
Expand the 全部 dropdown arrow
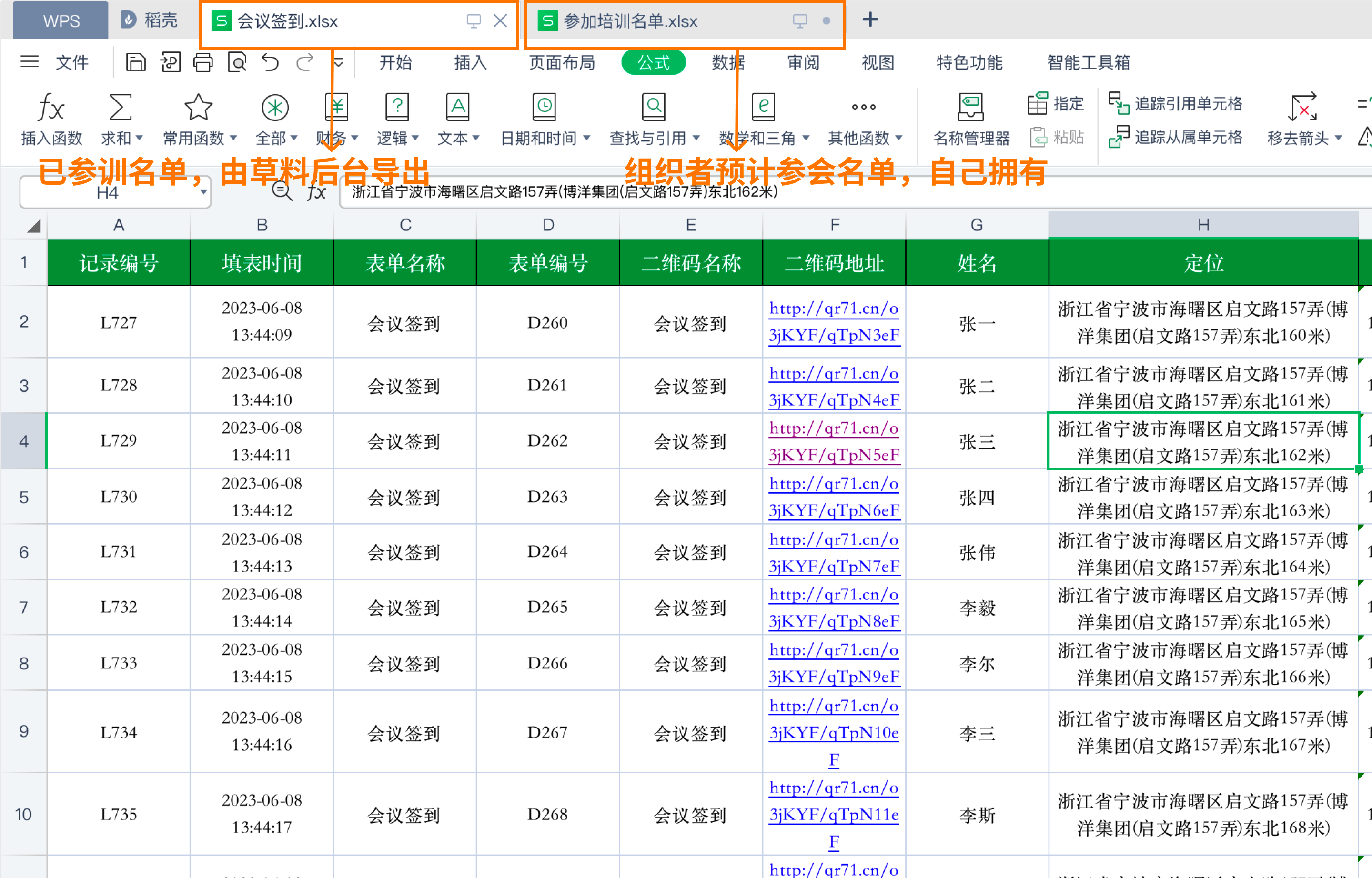click(294, 138)
